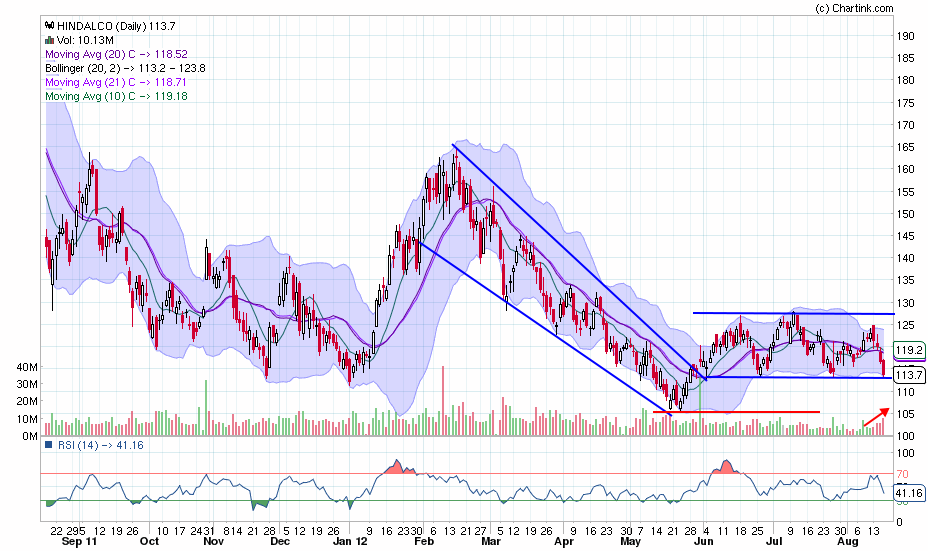Open the (c) Chartink.com credit text
Screen dimensions: 930x551
(854, 8)
